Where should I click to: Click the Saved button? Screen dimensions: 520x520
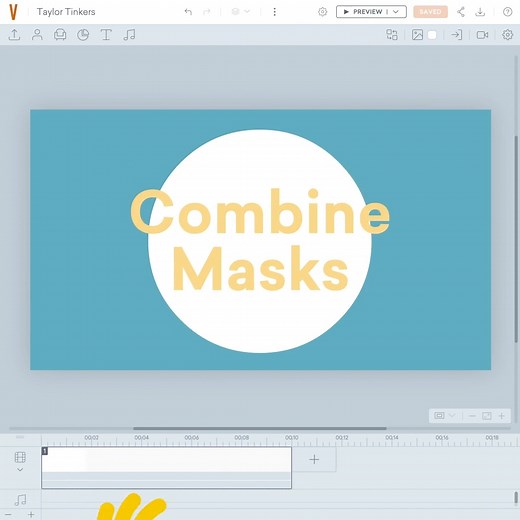click(430, 12)
